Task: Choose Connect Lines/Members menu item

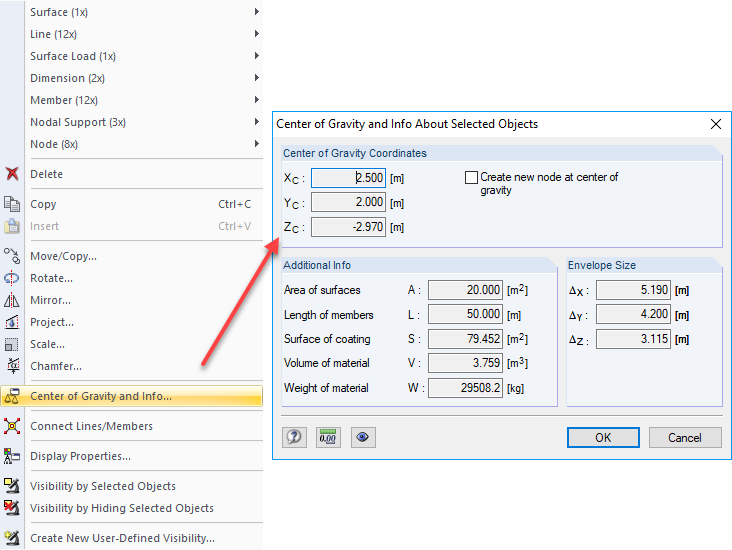Action: (91, 426)
